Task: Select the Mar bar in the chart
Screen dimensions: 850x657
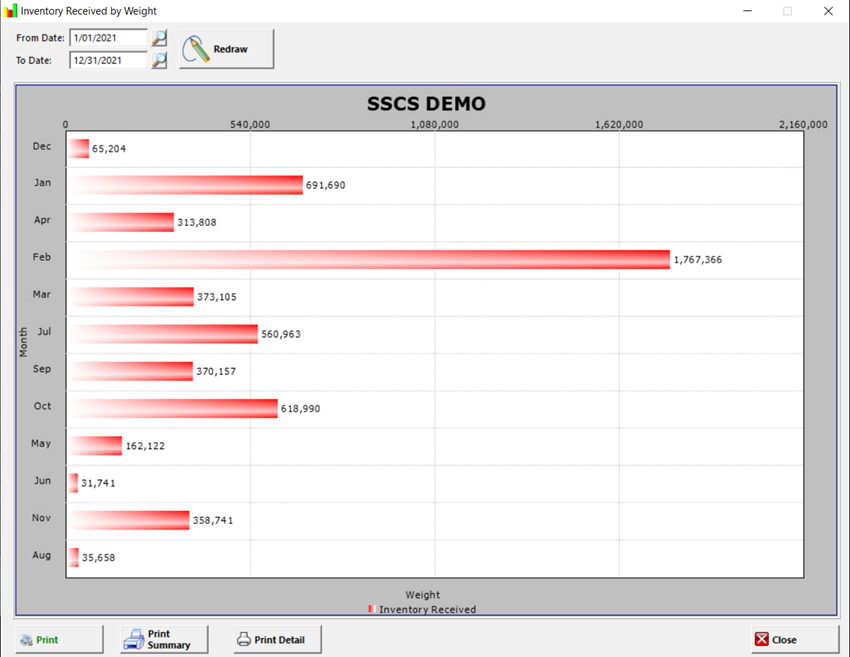Action: [x=131, y=297]
